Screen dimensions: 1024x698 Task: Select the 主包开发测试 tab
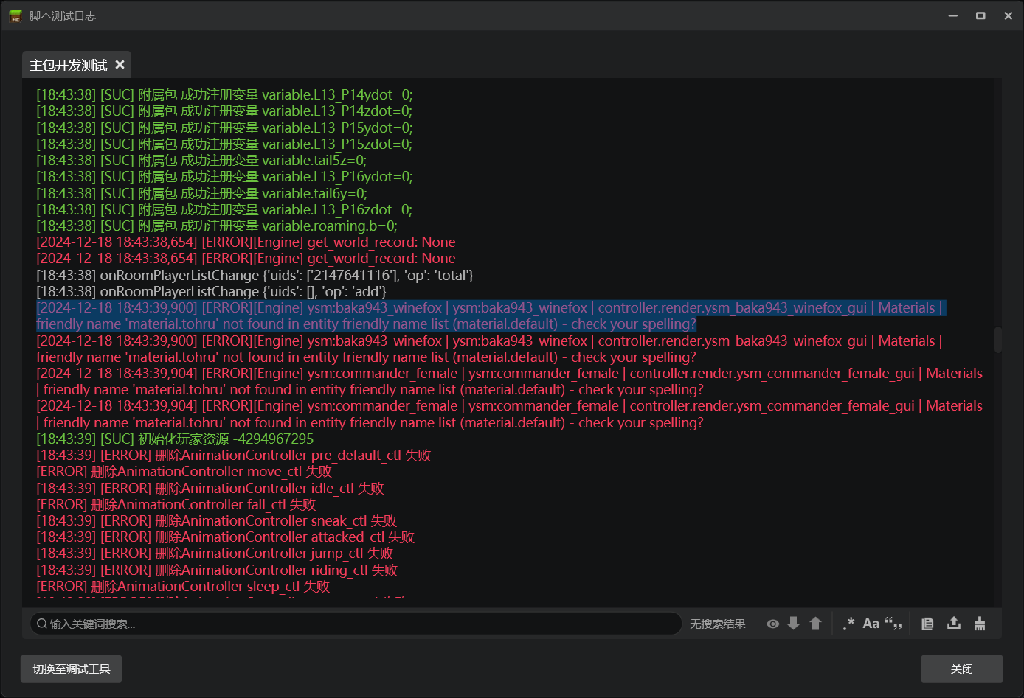point(68,65)
